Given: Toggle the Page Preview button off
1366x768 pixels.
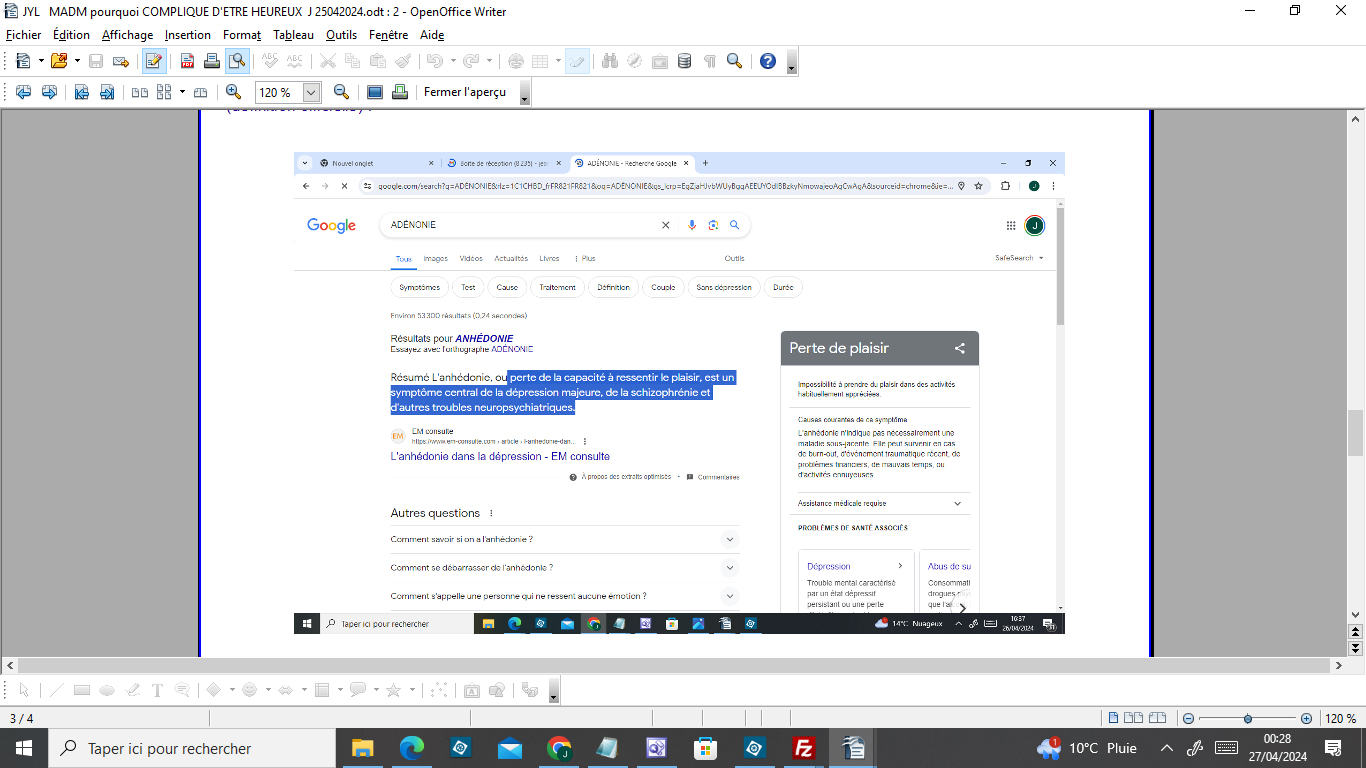Looking at the screenshot, I should [x=236, y=61].
